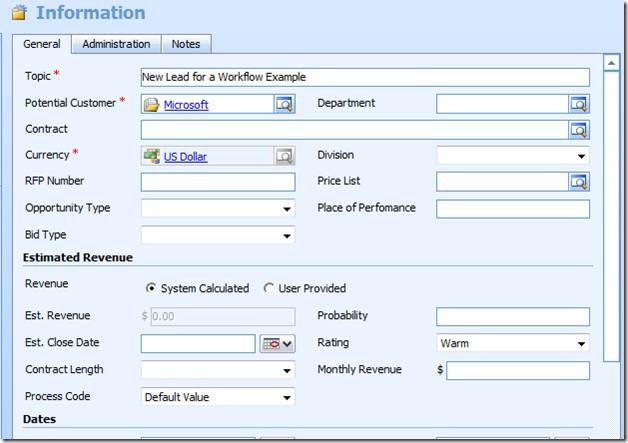Click the Department lookup icon
The width and height of the screenshot is (628, 443).
[x=579, y=103]
